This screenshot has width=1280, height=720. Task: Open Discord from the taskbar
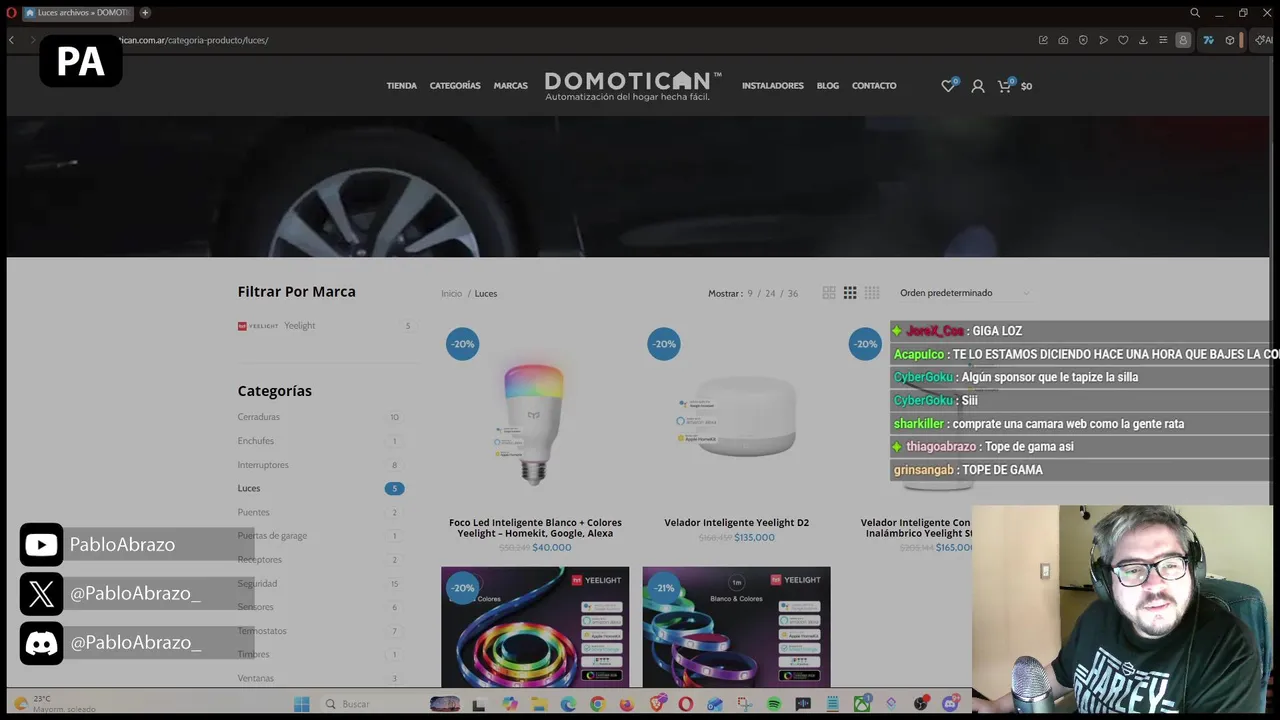tap(950, 704)
